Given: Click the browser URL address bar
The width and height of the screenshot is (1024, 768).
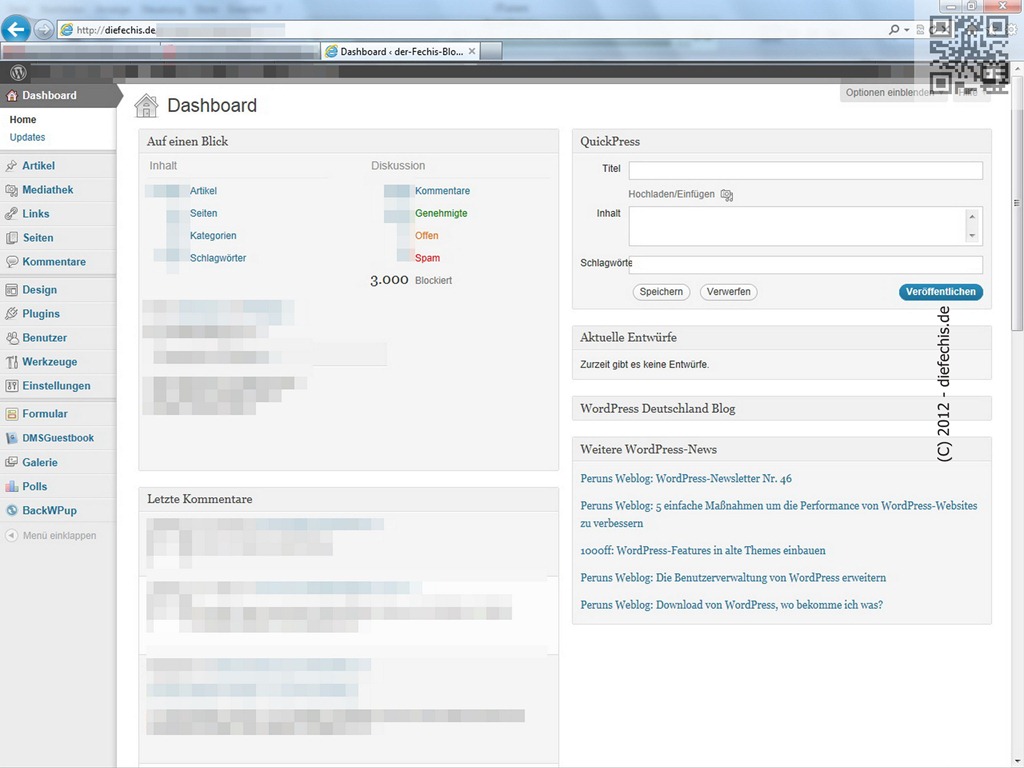Looking at the screenshot, I should [470, 29].
